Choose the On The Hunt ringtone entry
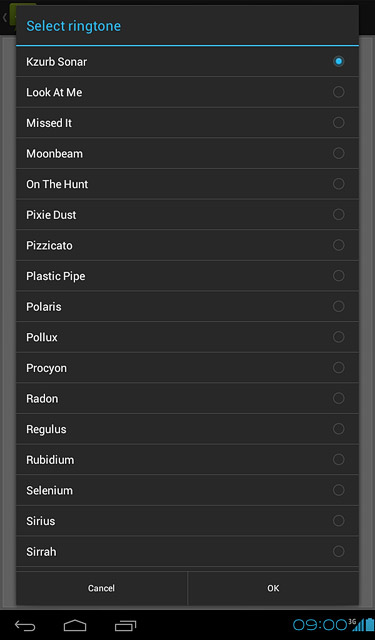 pos(187,184)
